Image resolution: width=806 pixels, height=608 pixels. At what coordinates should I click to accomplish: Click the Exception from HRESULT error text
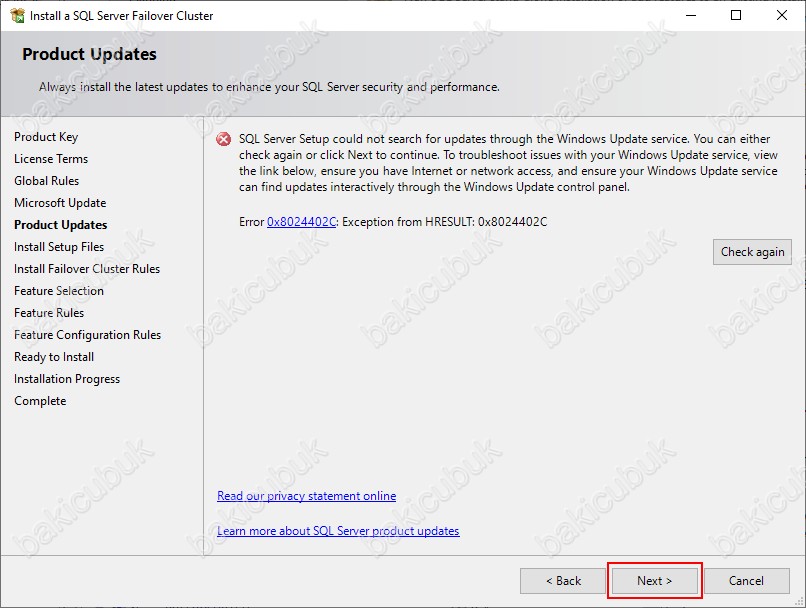tap(445, 222)
